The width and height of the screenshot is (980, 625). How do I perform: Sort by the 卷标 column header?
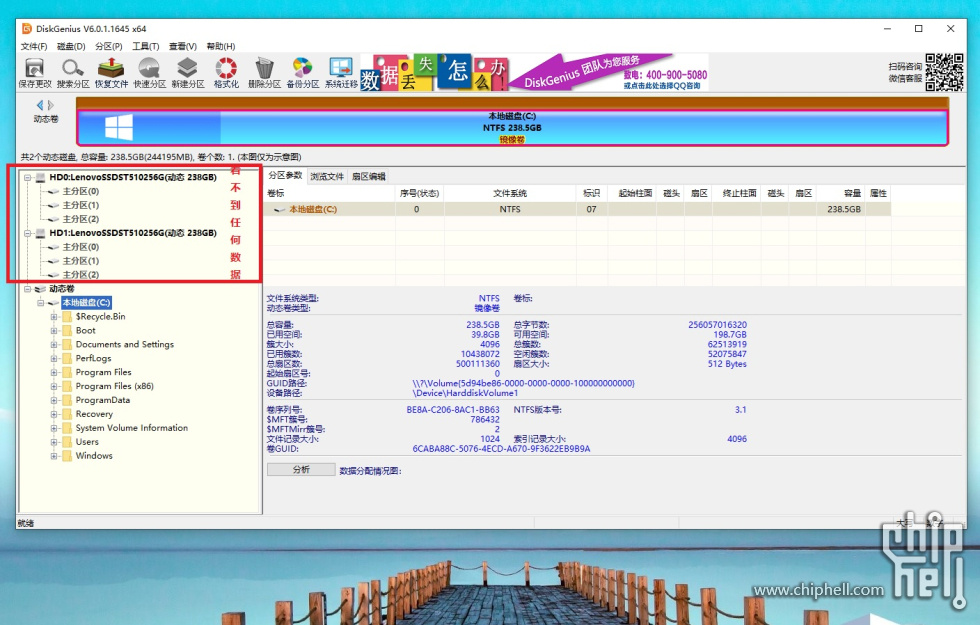[330, 193]
